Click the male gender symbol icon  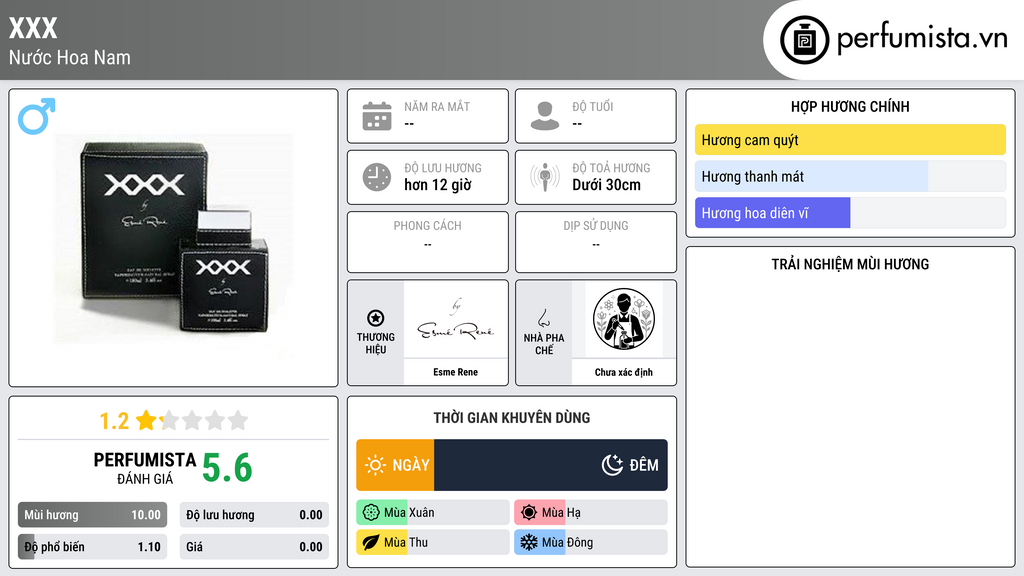(x=37, y=116)
